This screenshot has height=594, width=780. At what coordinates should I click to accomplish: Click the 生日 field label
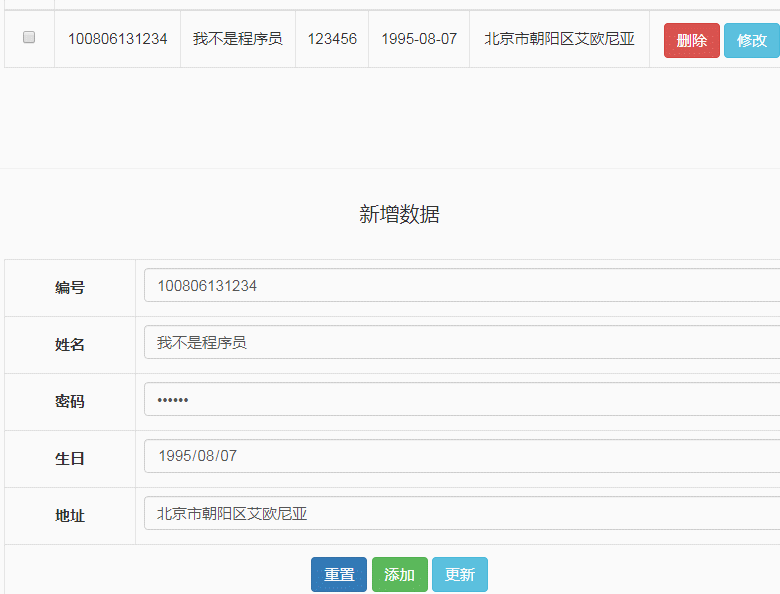coord(70,459)
